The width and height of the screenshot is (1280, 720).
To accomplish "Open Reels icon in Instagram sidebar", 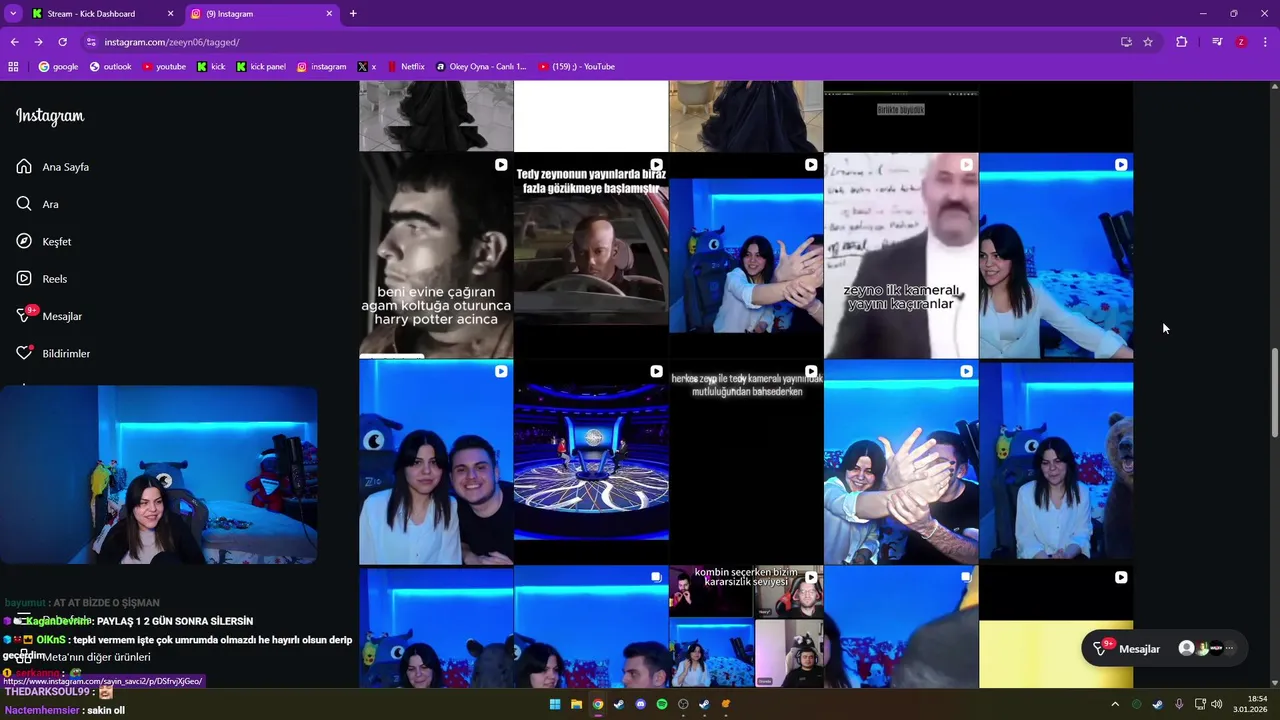I will (x=24, y=279).
